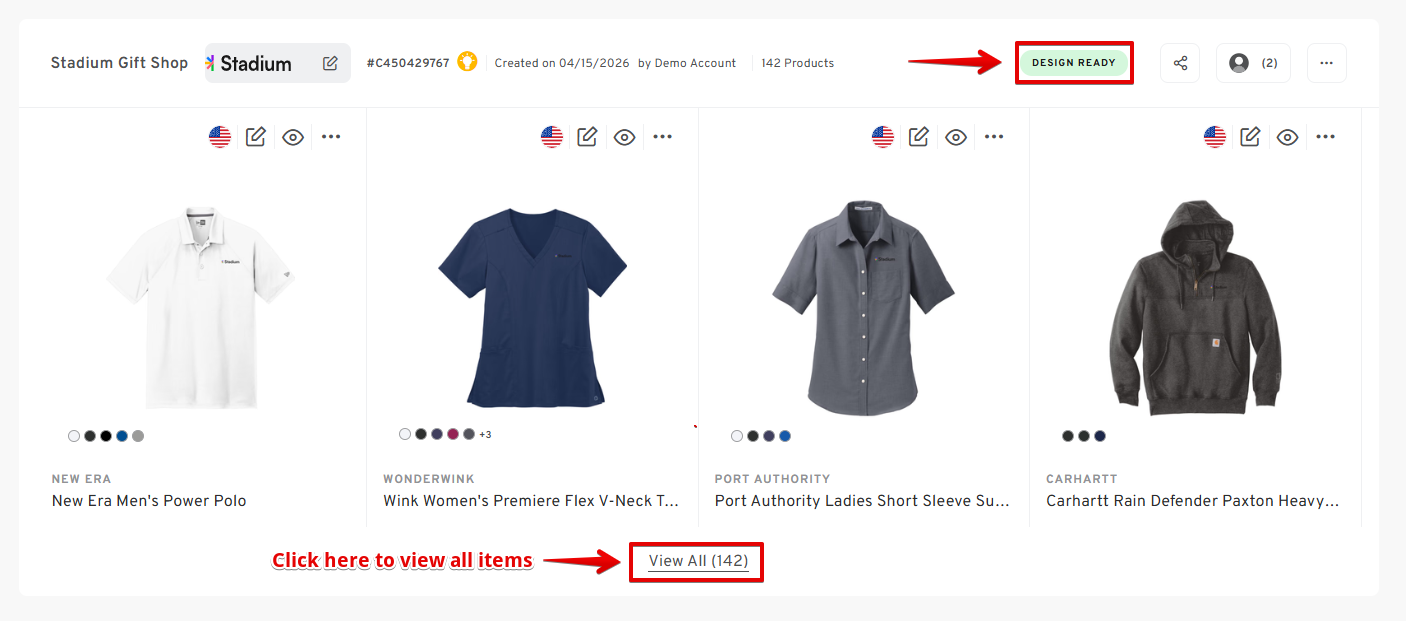Toggle visibility of New Era polo
The image size is (1406, 621).
tap(293, 137)
